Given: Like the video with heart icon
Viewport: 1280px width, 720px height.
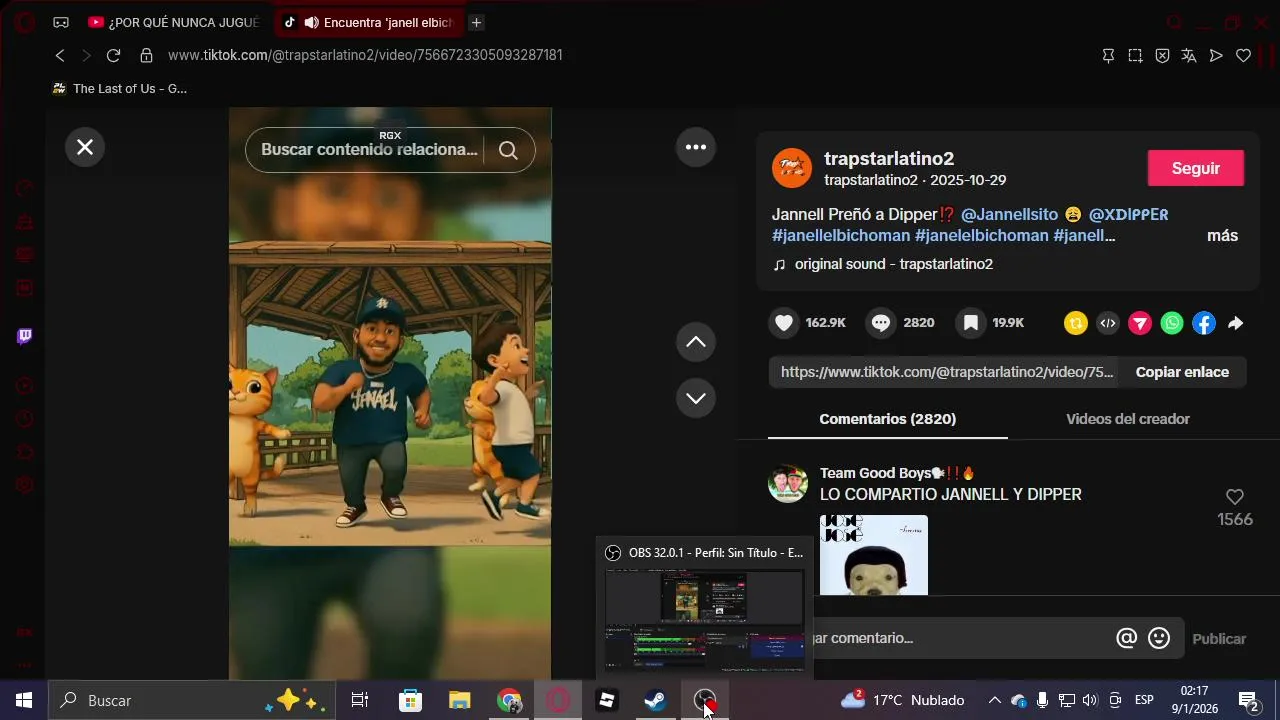Looking at the screenshot, I should click(784, 323).
